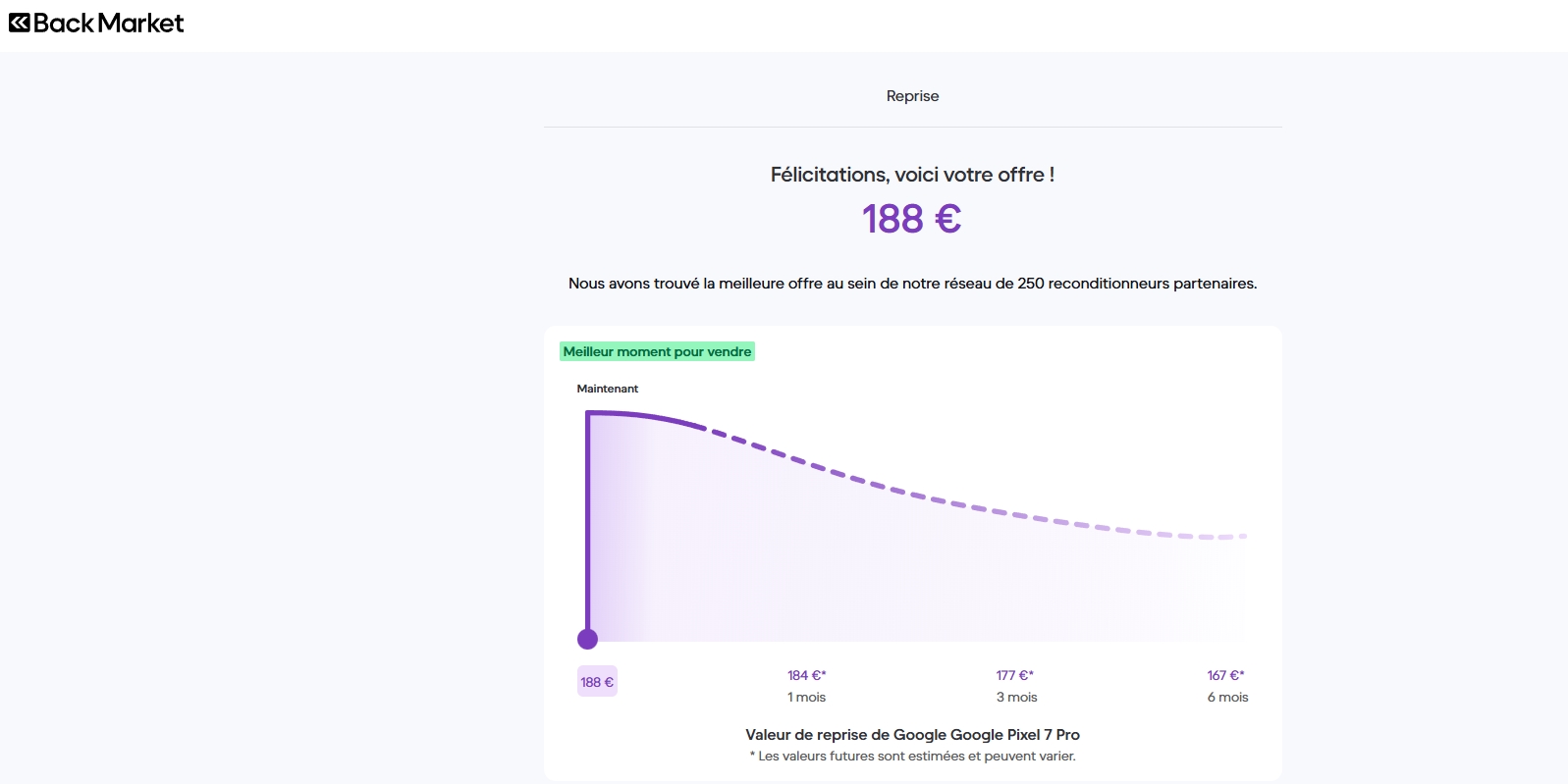
Task: Click the "Maintenant" chart label
Action: [607, 389]
